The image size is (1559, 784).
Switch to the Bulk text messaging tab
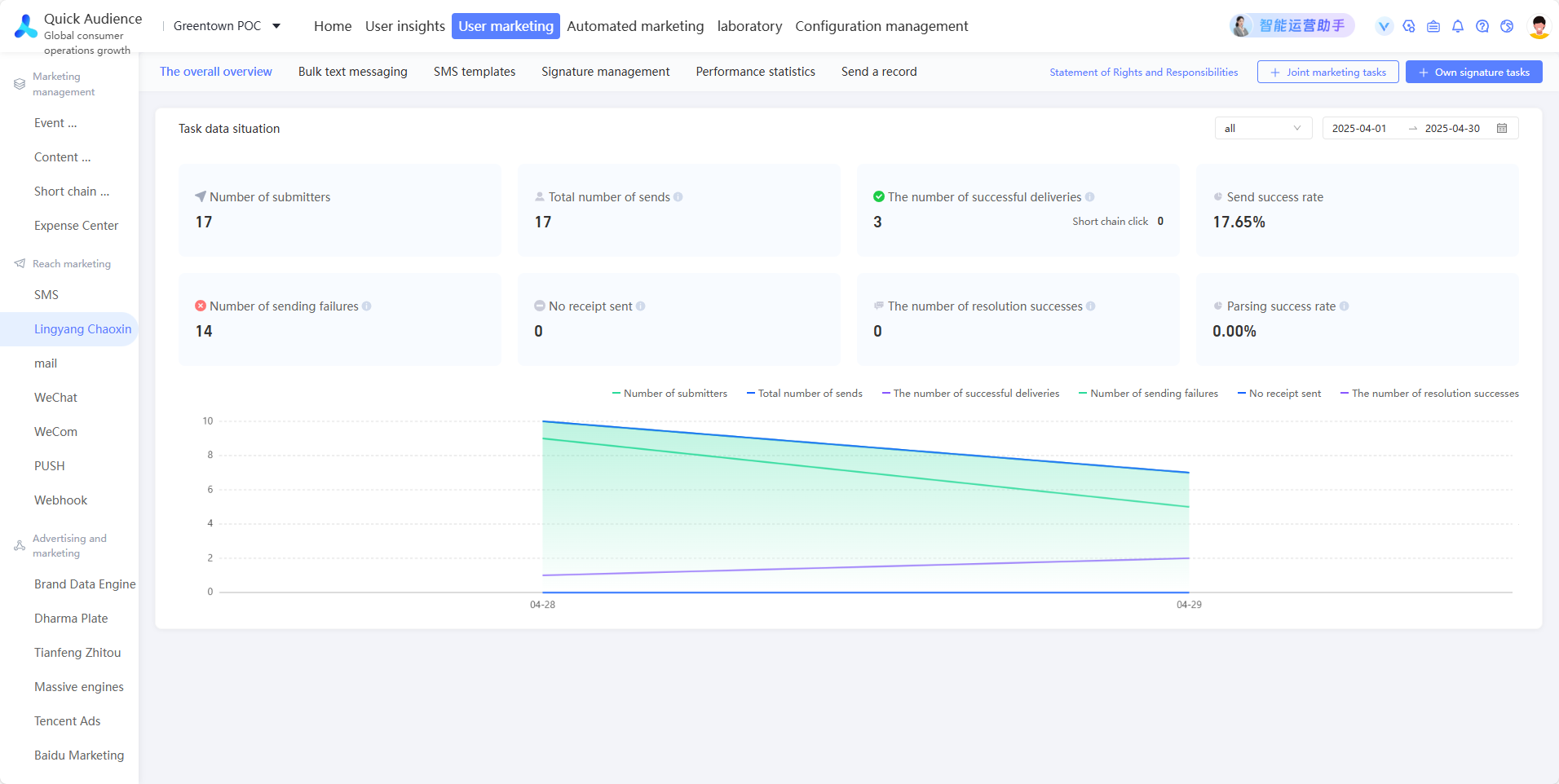353,72
